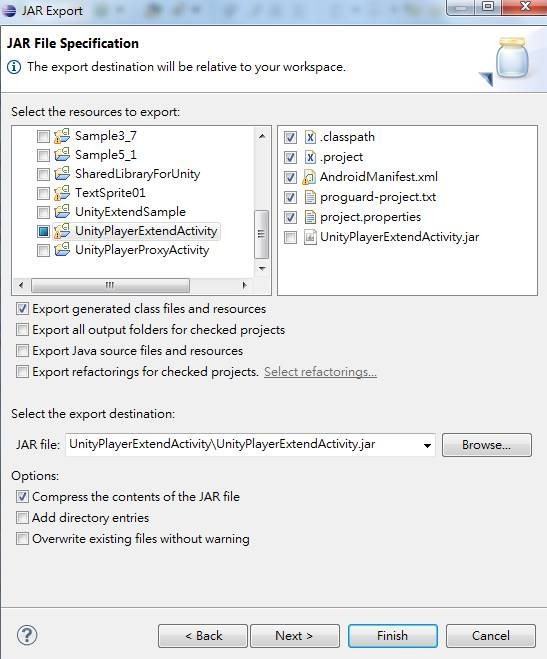Click the project tree horizontal scrollbar thumb
Image resolution: width=547 pixels, height=659 pixels.
[x=110, y=285]
